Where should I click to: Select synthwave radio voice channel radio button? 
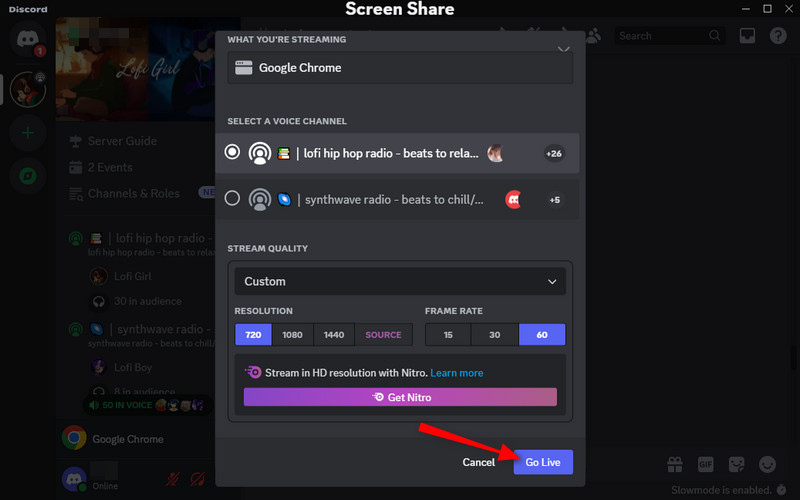coord(232,198)
